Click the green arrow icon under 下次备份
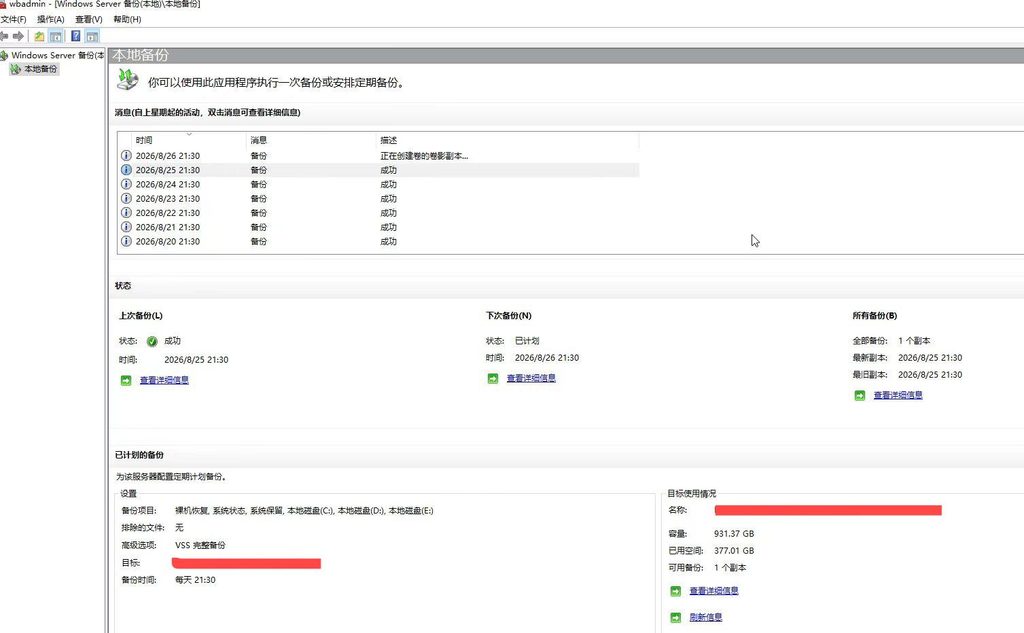Image resolution: width=1024 pixels, height=633 pixels. pos(493,378)
